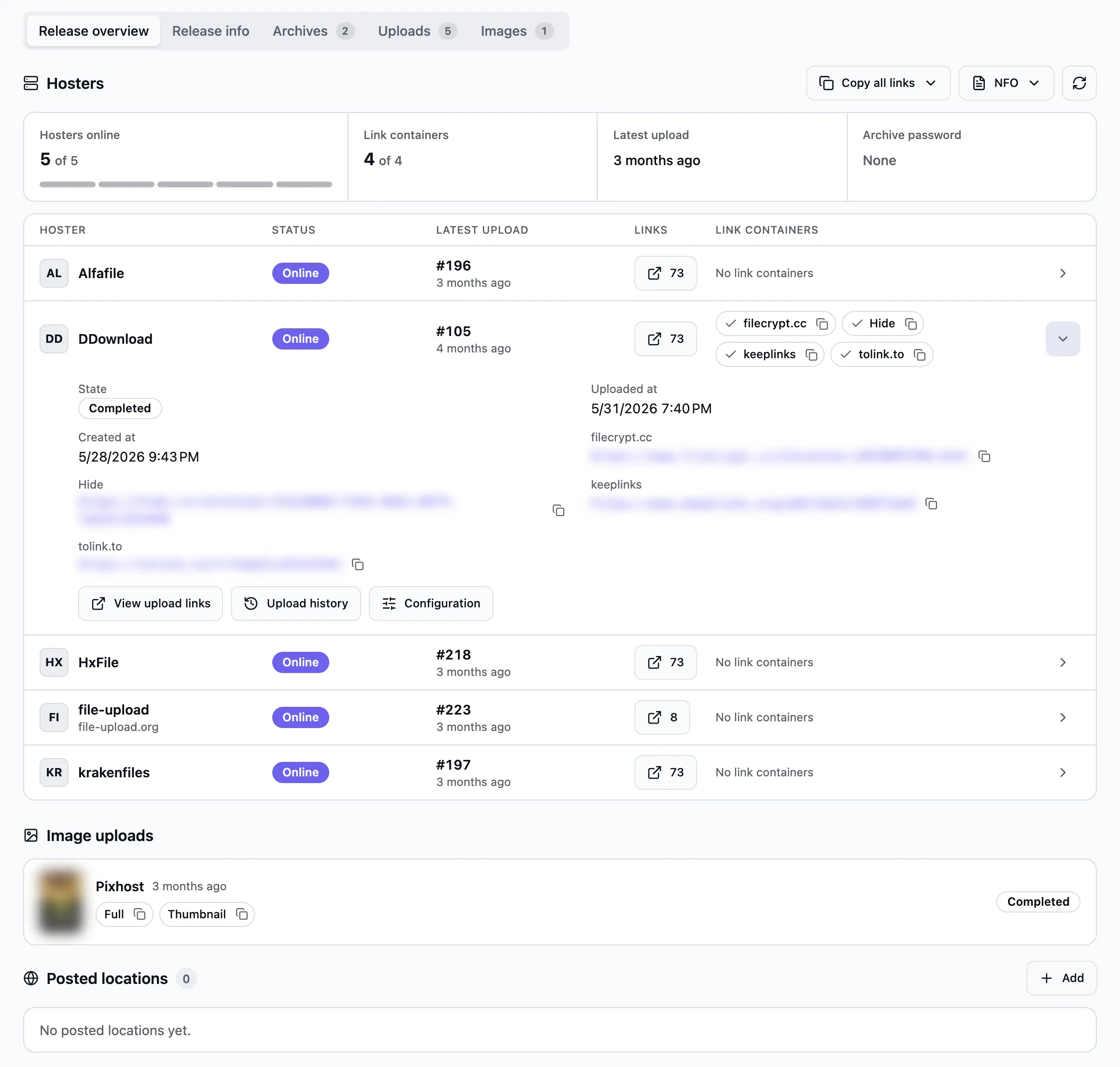Click the Hosters online progress bar

185,184
